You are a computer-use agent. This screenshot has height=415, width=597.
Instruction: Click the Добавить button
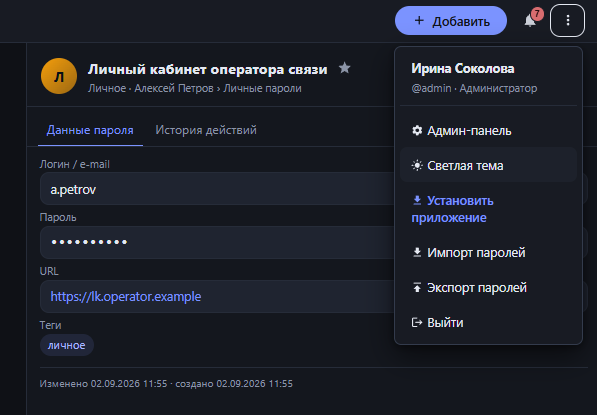pyautogui.click(x=451, y=21)
